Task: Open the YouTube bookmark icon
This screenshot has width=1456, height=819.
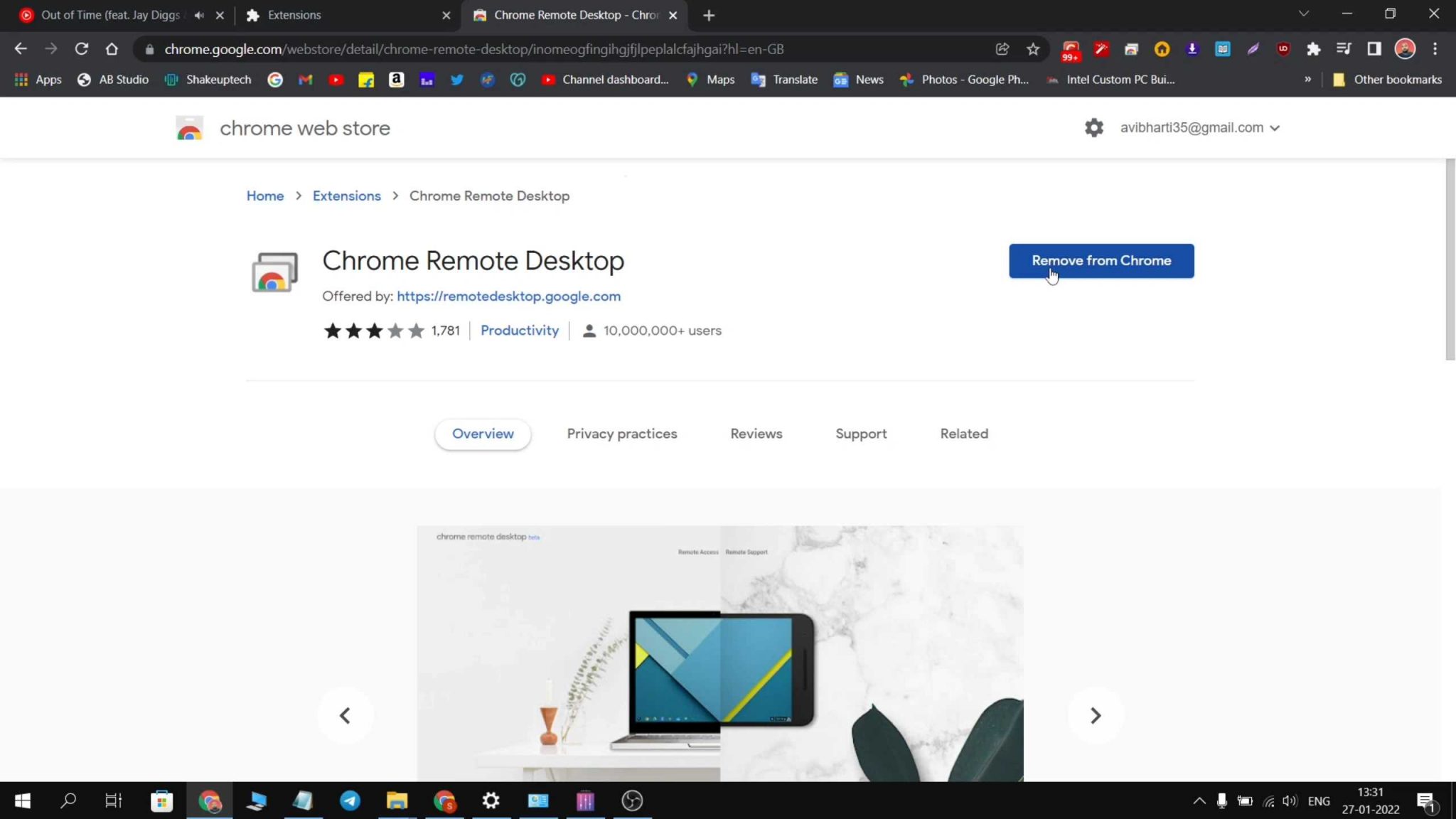Action: (336, 79)
